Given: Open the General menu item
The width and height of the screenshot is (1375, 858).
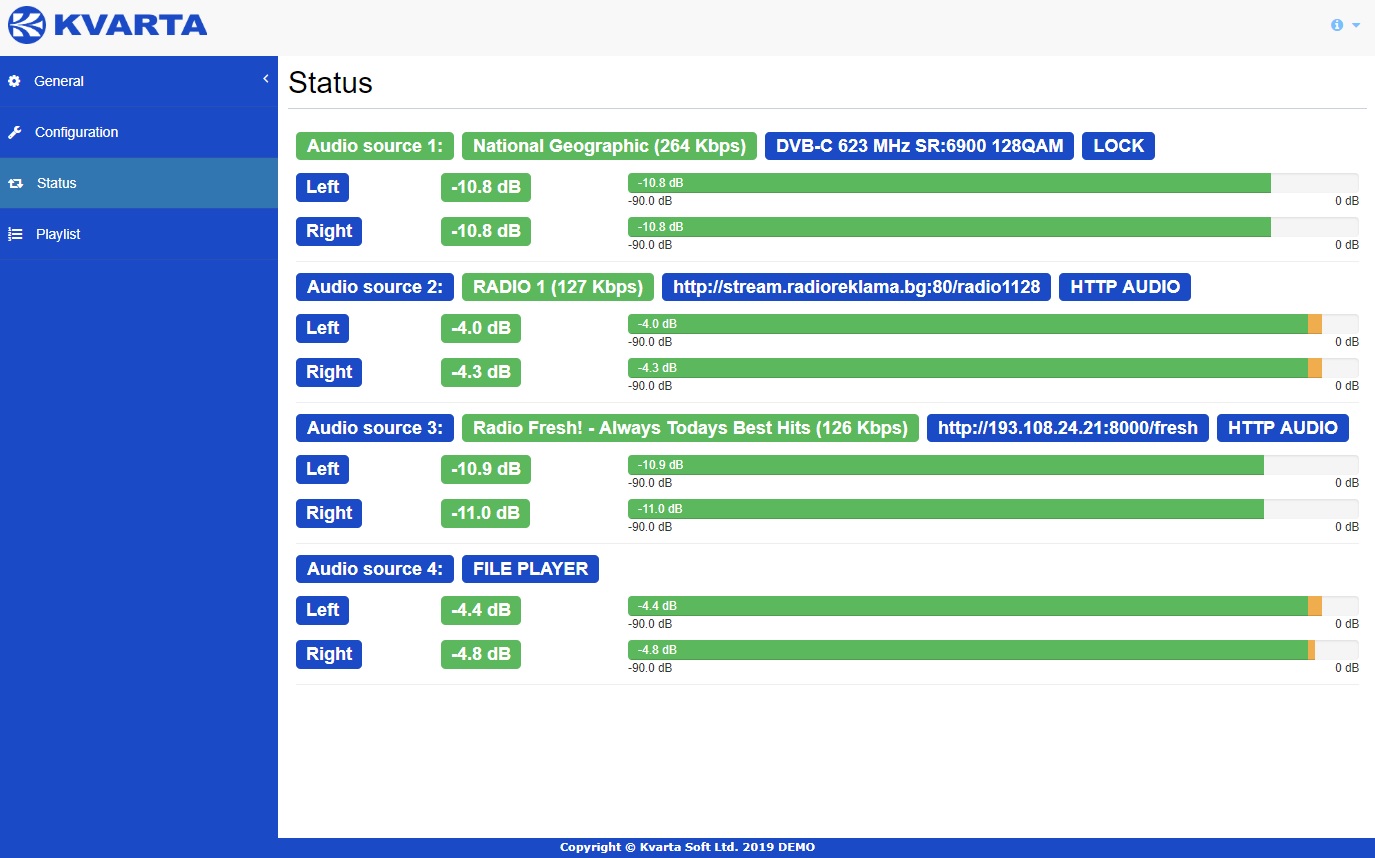Looking at the screenshot, I should click(x=139, y=81).
